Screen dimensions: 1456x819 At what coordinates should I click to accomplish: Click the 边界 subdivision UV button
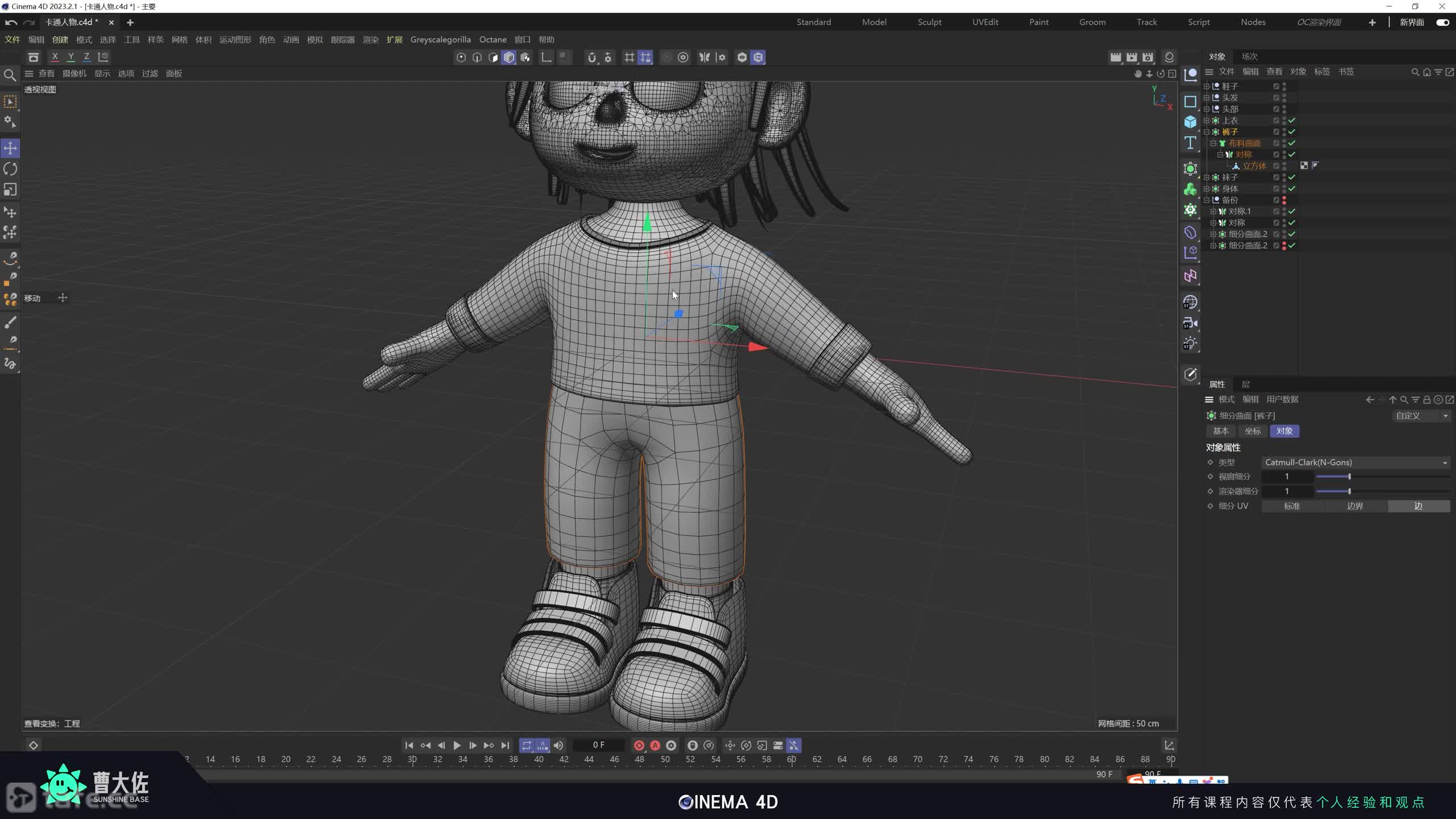[1355, 506]
